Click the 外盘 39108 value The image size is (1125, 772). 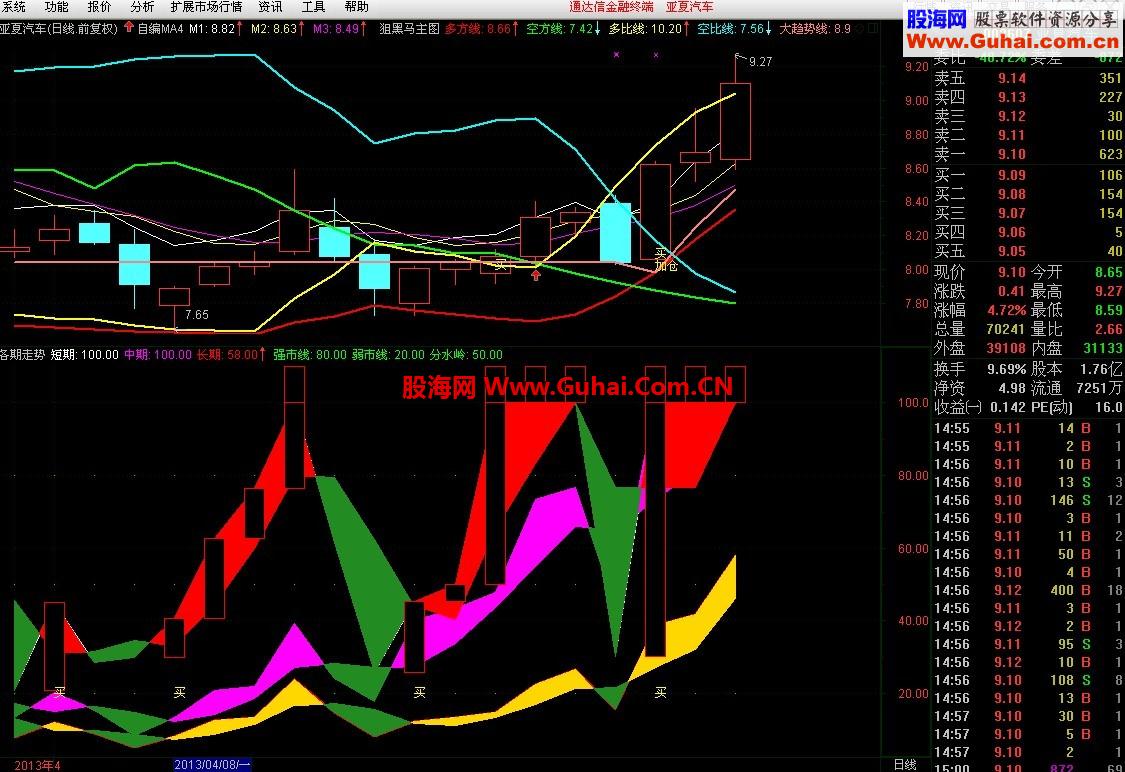[x=1006, y=348]
